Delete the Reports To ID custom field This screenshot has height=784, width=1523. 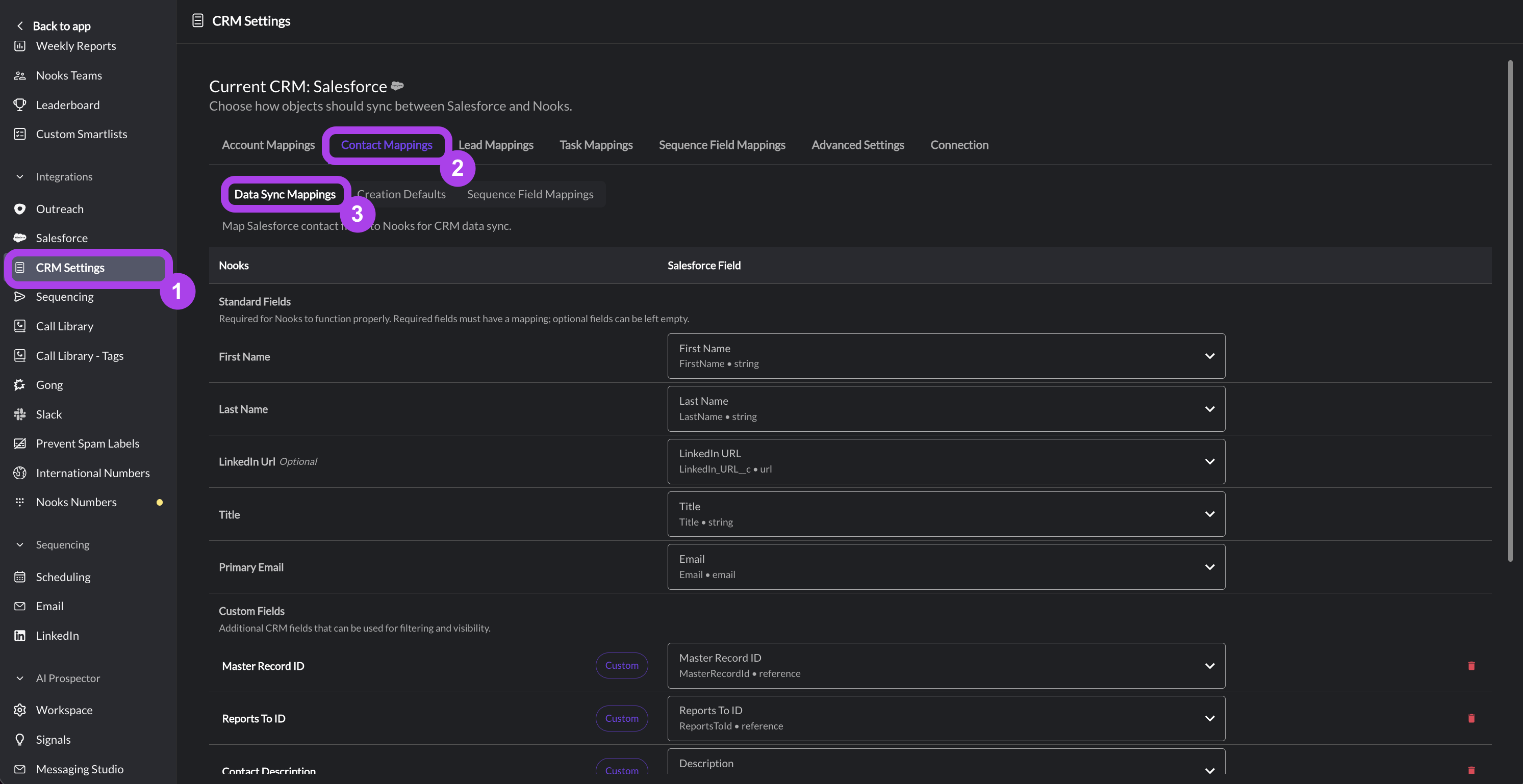click(1471, 718)
